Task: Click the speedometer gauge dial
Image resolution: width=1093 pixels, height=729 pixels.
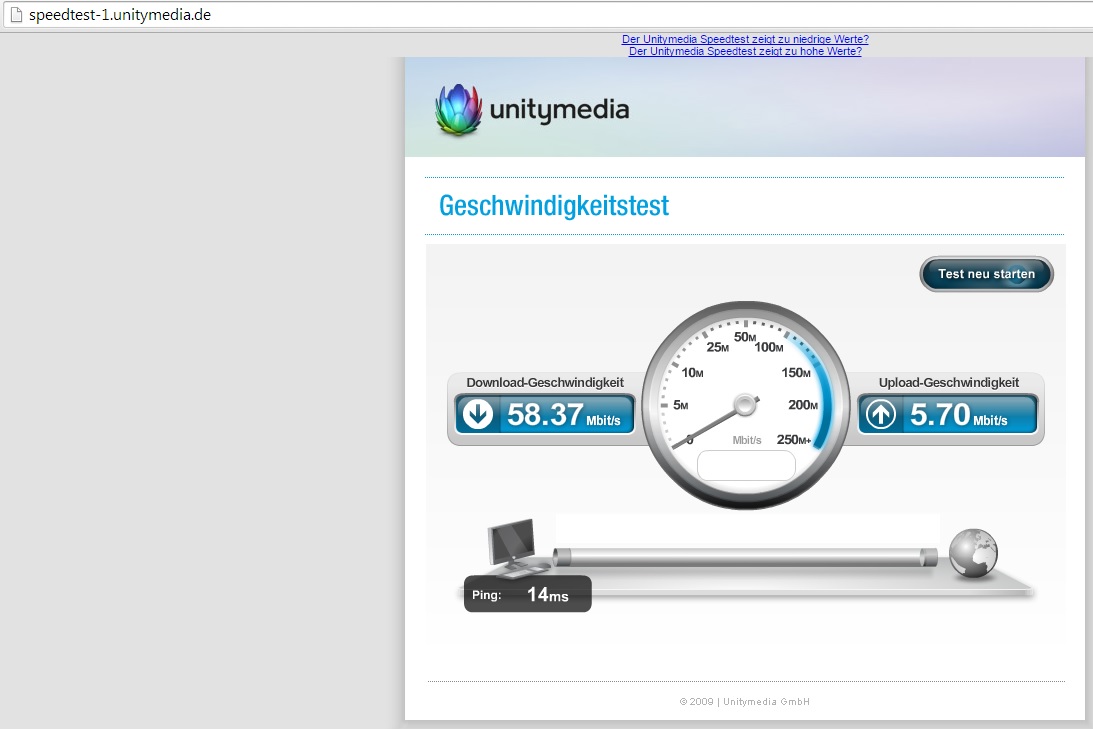Action: (x=746, y=405)
